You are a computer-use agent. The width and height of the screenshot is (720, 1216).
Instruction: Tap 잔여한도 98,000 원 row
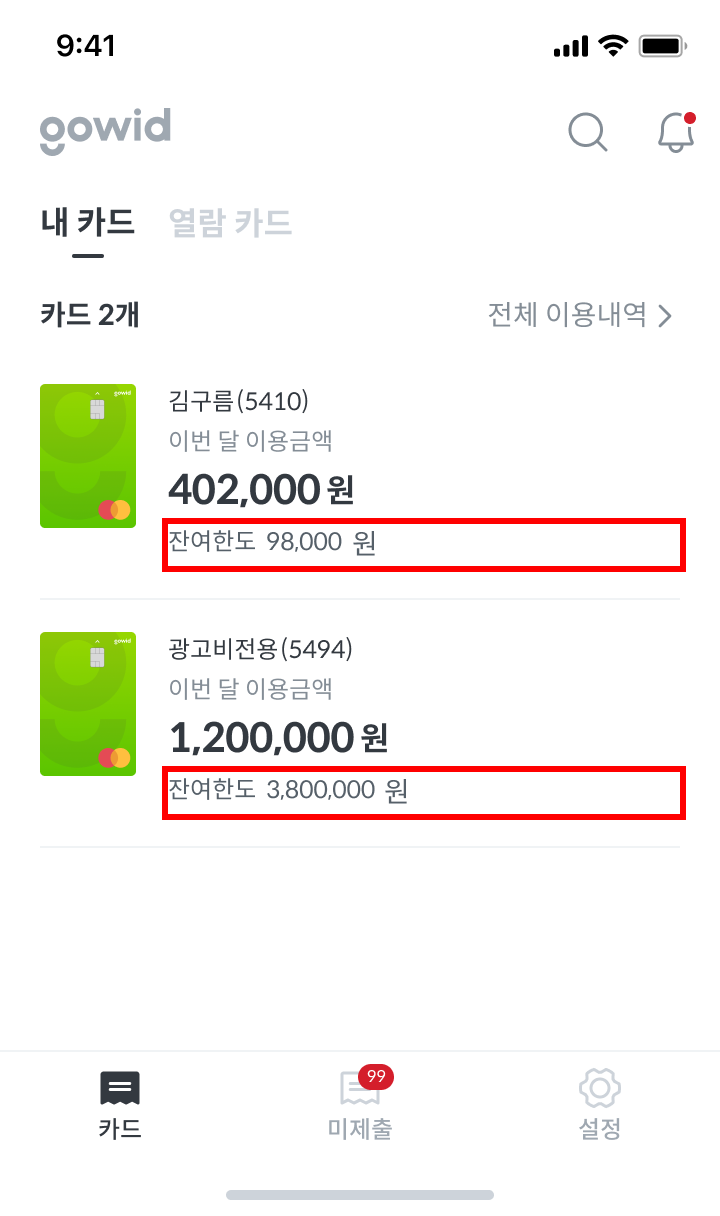pos(424,545)
